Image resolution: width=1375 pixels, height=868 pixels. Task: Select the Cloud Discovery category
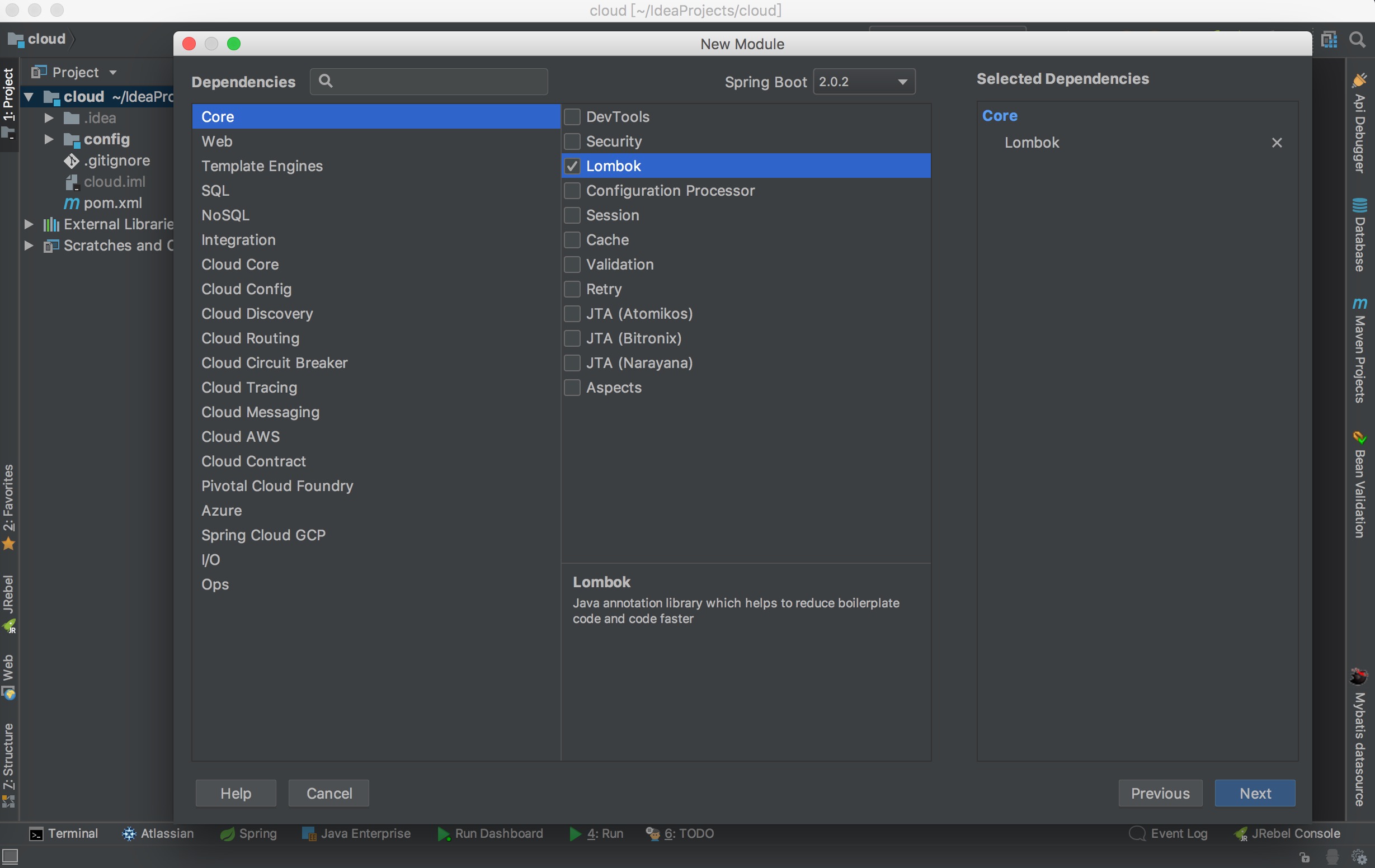[x=257, y=314]
